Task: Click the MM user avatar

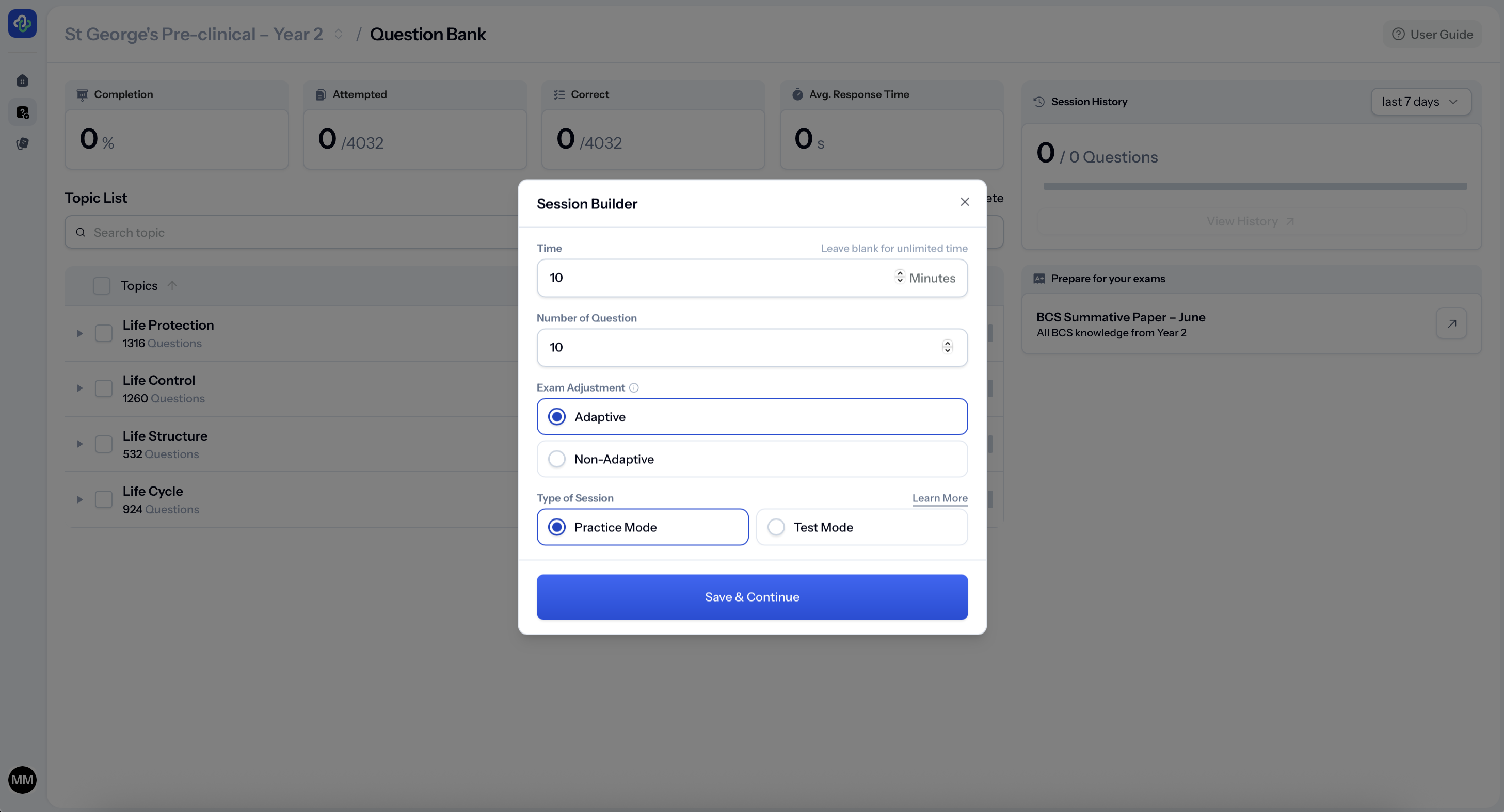Action: click(x=22, y=780)
